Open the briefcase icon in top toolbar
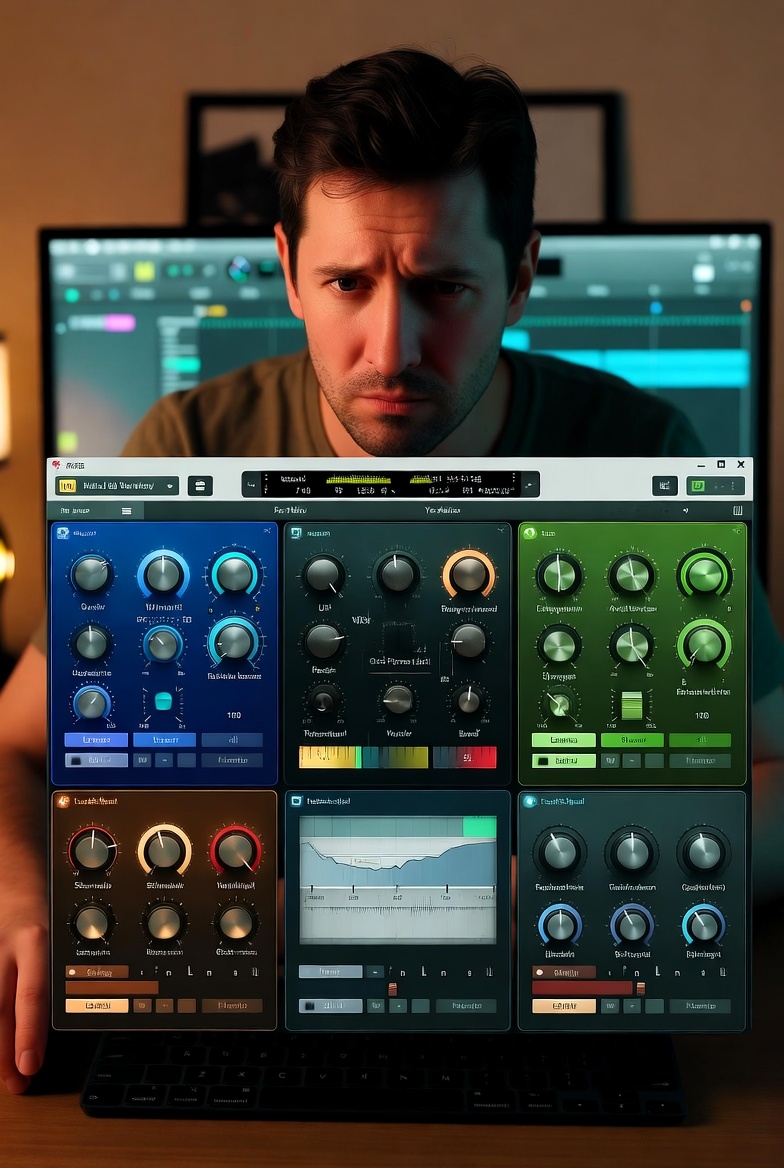Viewport: 784px width, 1168px height. coord(200,486)
